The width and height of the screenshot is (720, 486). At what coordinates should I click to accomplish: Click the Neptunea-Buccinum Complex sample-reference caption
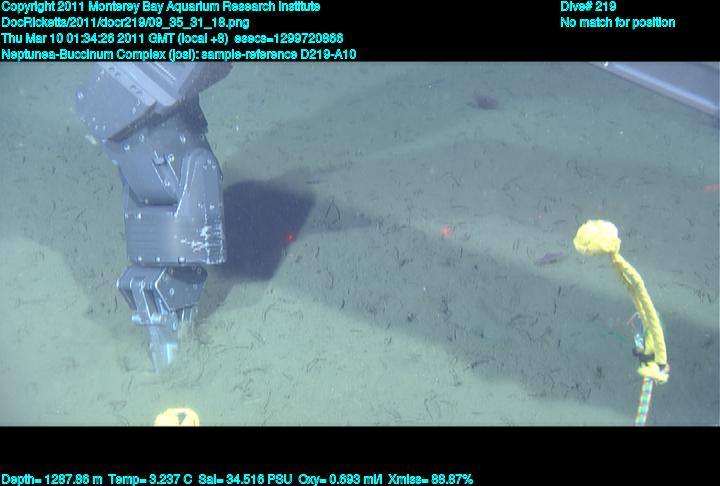(x=179, y=55)
